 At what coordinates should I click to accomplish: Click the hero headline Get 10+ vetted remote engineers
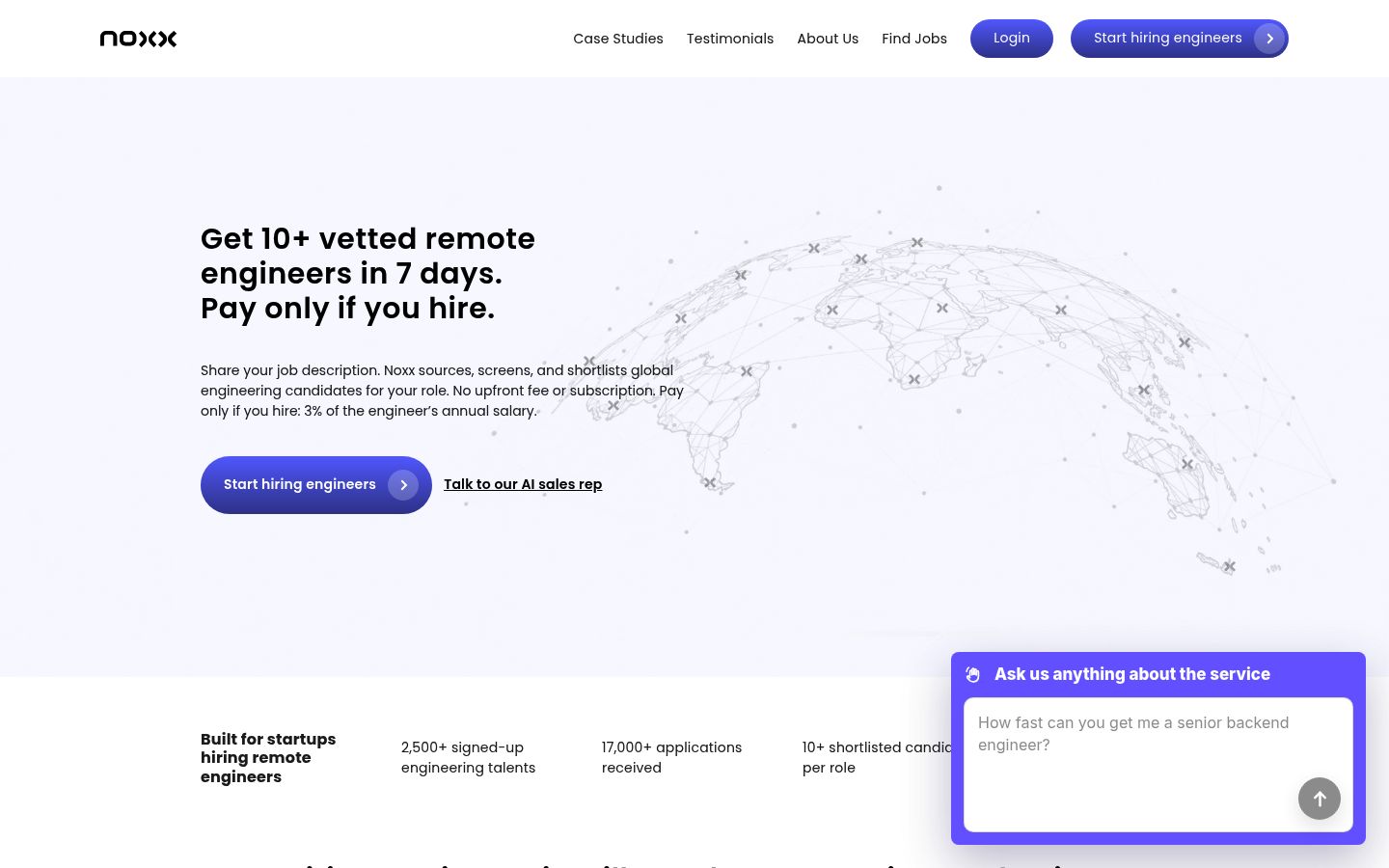368,273
